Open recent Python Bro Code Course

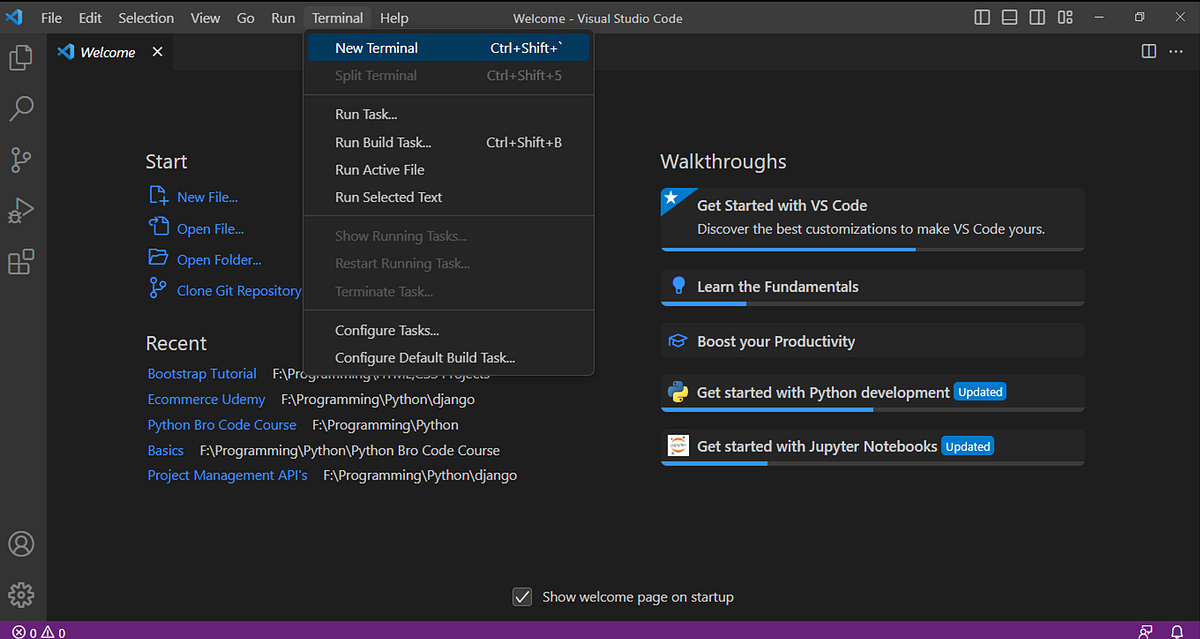pyautogui.click(x=222, y=425)
